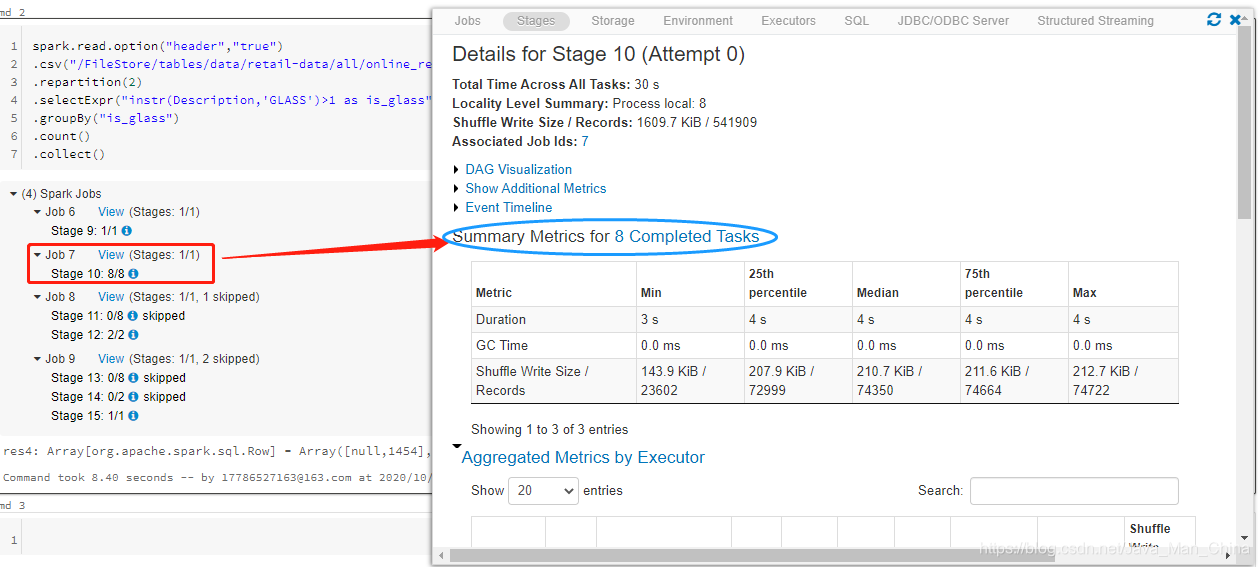Click View link for Job 8
Screen dimensions: 1260x567
pyautogui.click(x=111, y=297)
